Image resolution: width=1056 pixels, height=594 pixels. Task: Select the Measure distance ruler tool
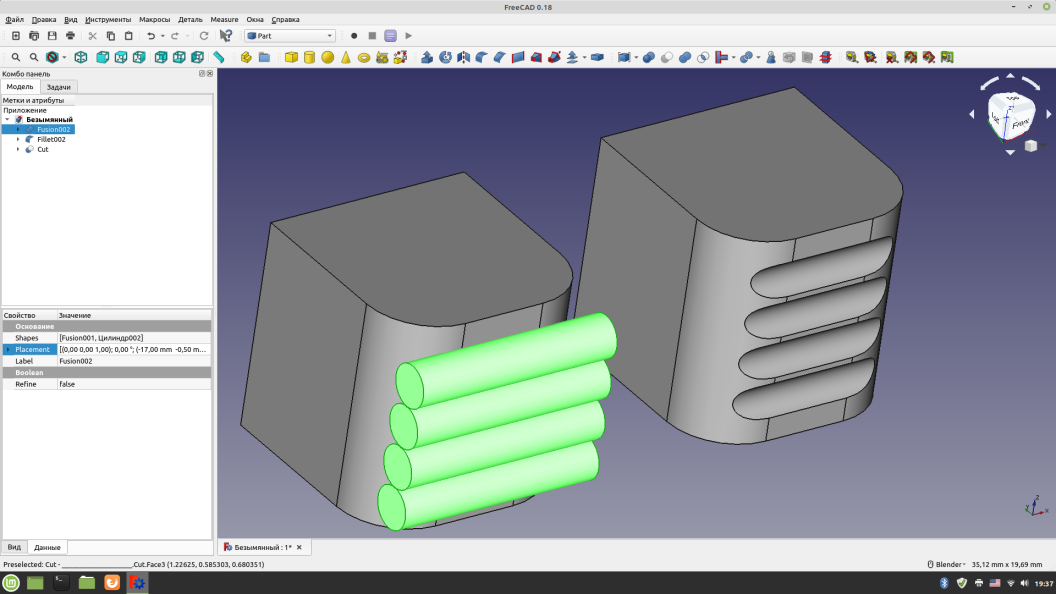pyautogui.click(x=219, y=57)
